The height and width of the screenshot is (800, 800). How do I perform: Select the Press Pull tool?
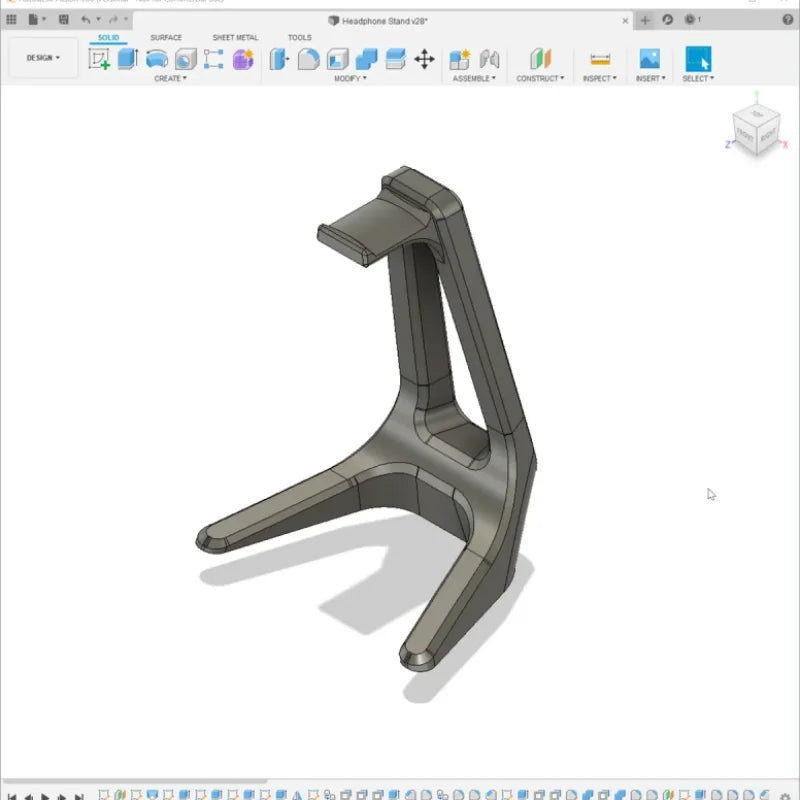pos(279,59)
